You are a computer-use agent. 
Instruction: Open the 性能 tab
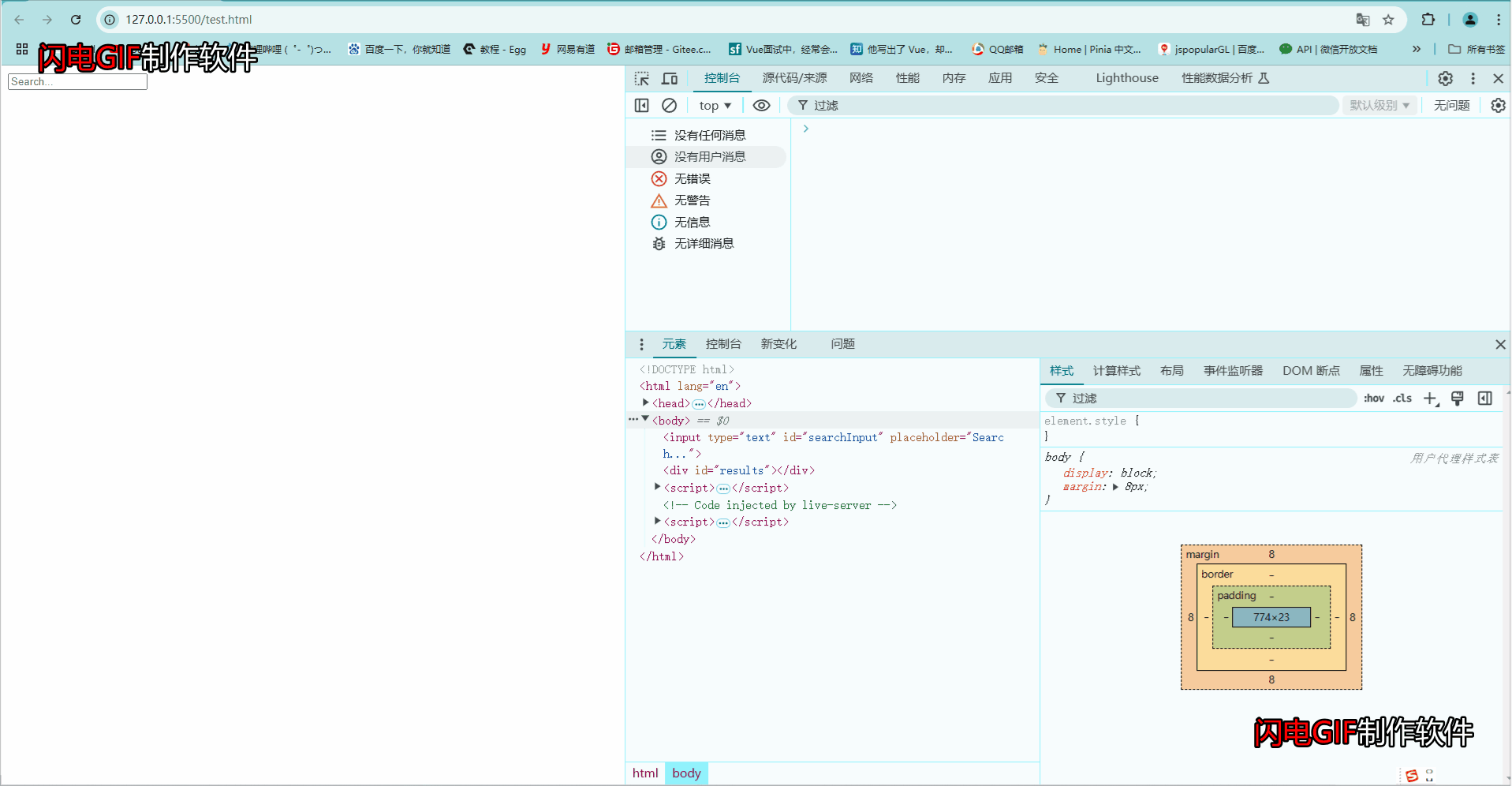click(908, 78)
